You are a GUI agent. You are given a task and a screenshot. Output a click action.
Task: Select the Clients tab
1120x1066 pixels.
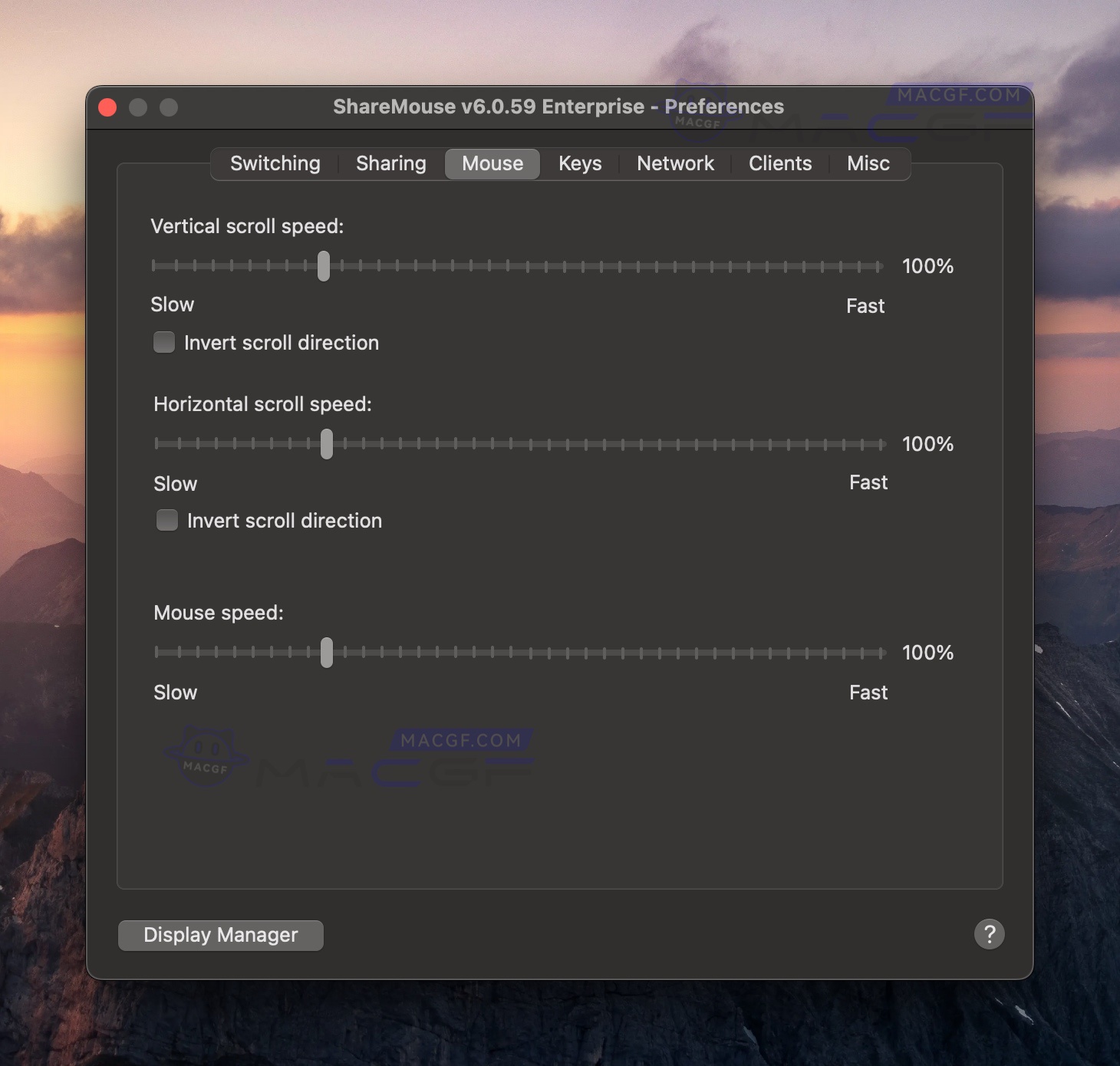point(779,163)
